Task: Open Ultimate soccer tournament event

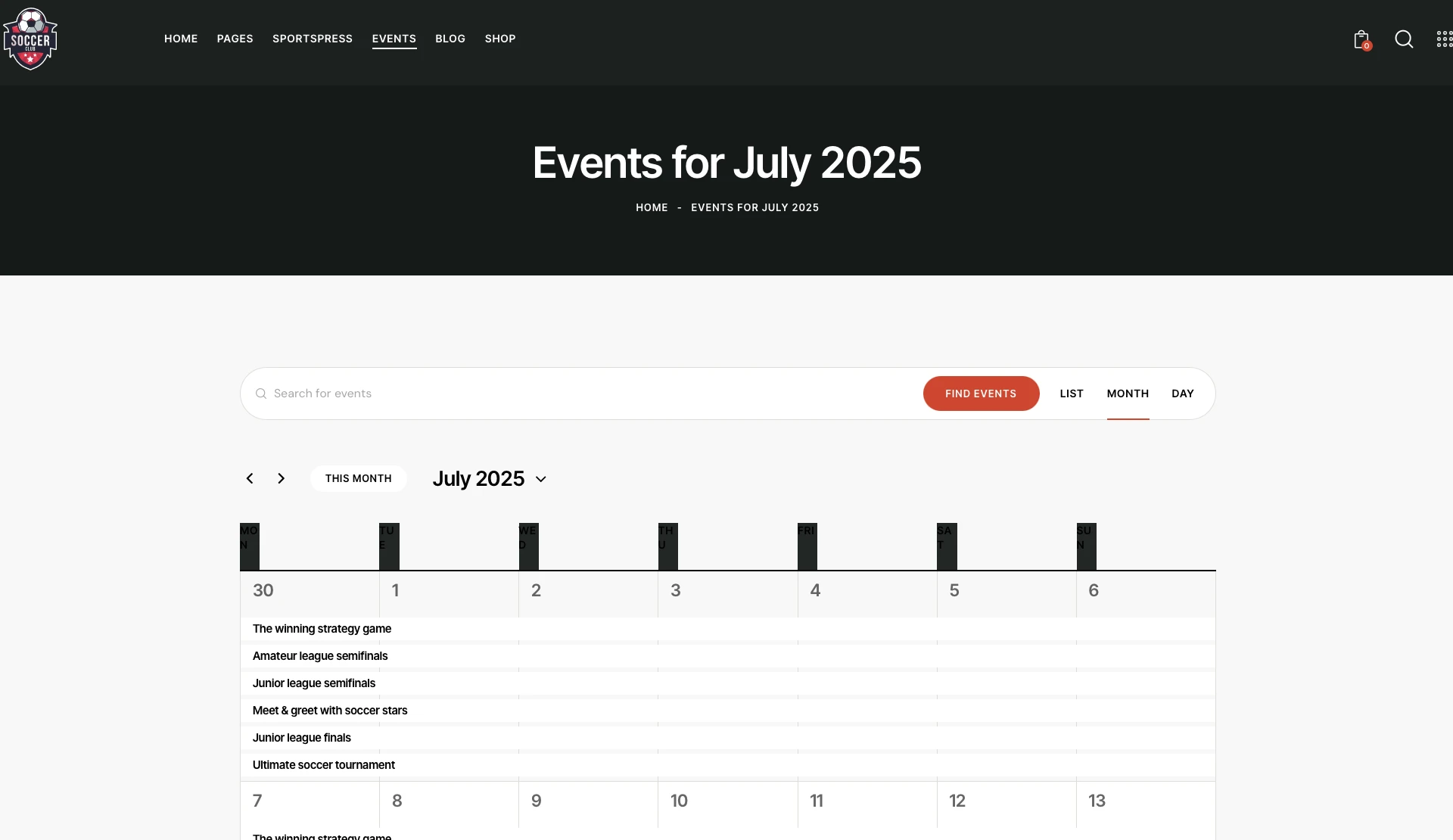Action: [x=324, y=765]
